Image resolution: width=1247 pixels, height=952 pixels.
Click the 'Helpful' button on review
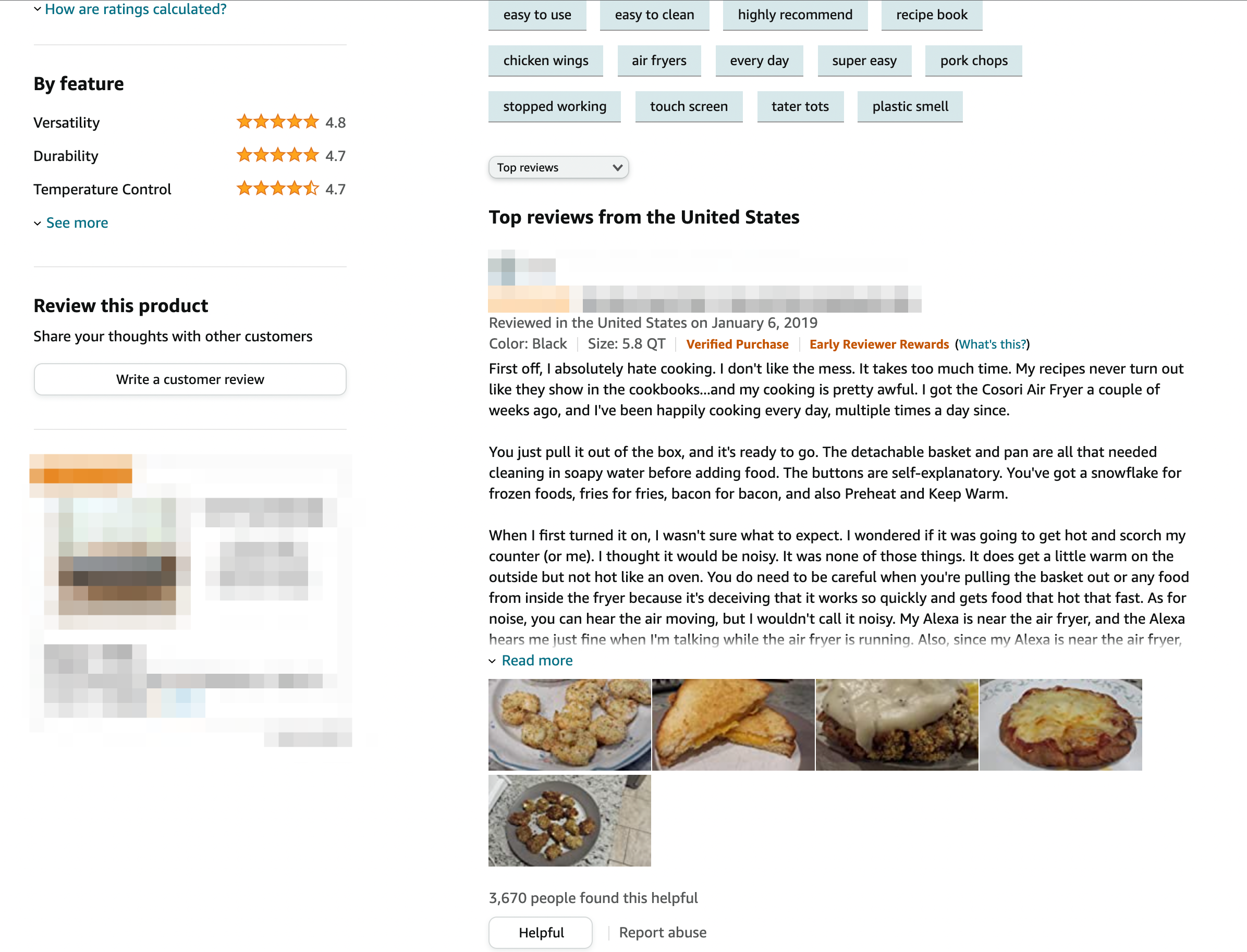point(540,932)
